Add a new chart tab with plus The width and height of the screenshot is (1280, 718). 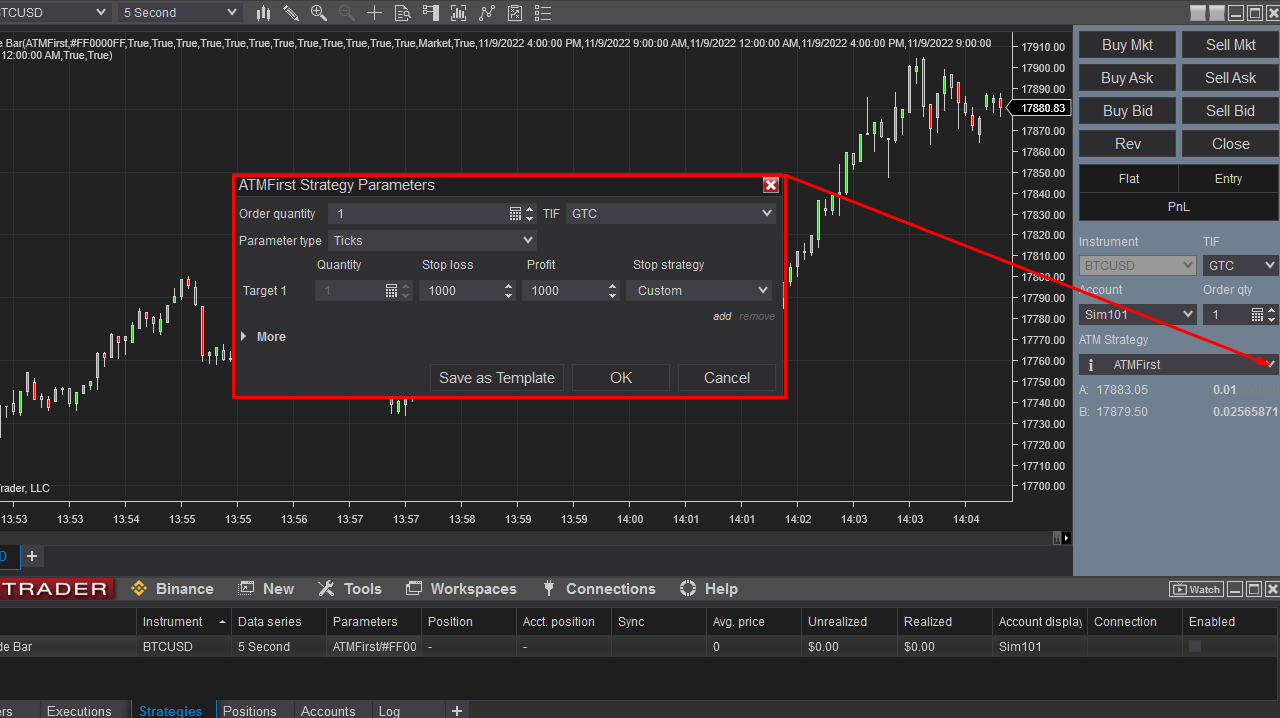32,556
